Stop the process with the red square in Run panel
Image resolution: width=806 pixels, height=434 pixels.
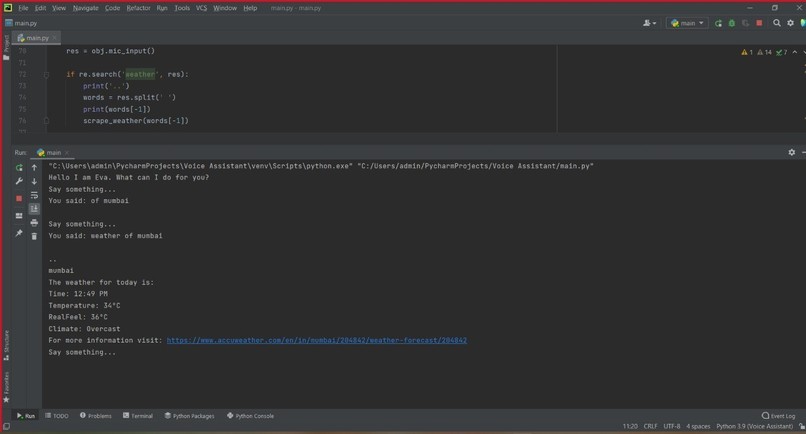19,198
